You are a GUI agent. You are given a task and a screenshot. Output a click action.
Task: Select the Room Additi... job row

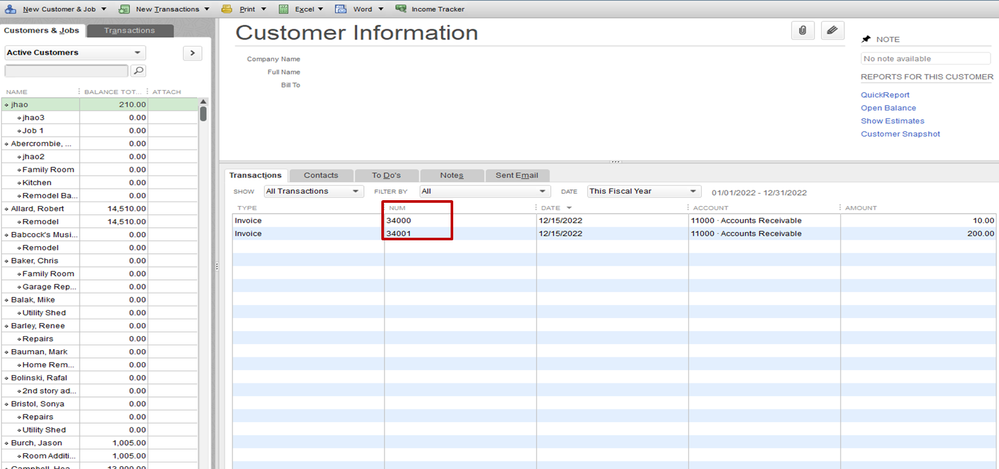[99, 456]
